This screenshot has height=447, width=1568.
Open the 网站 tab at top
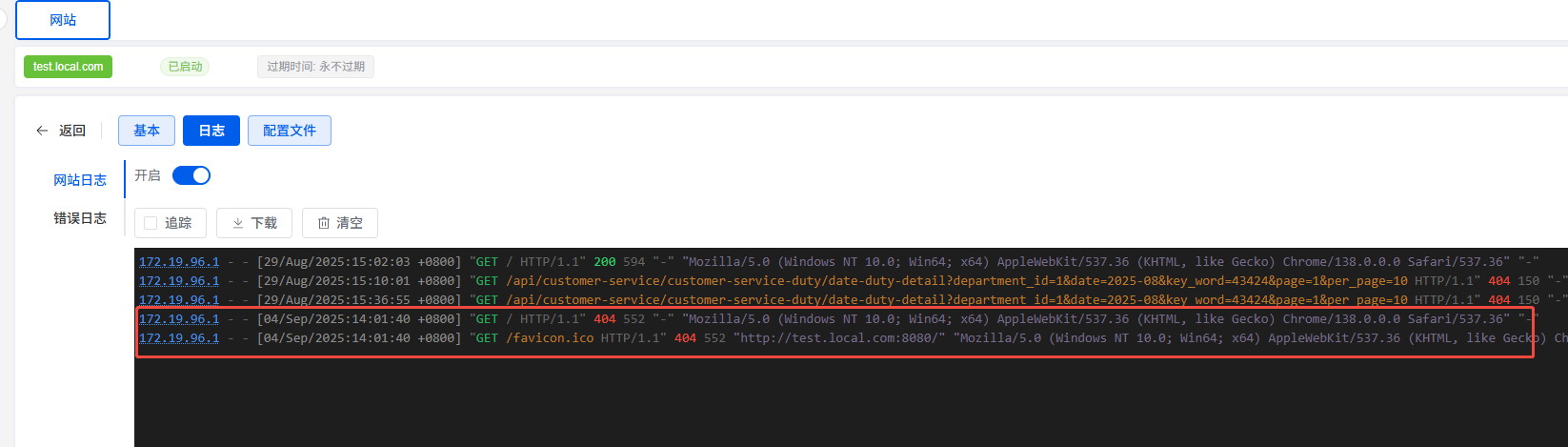click(x=63, y=20)
